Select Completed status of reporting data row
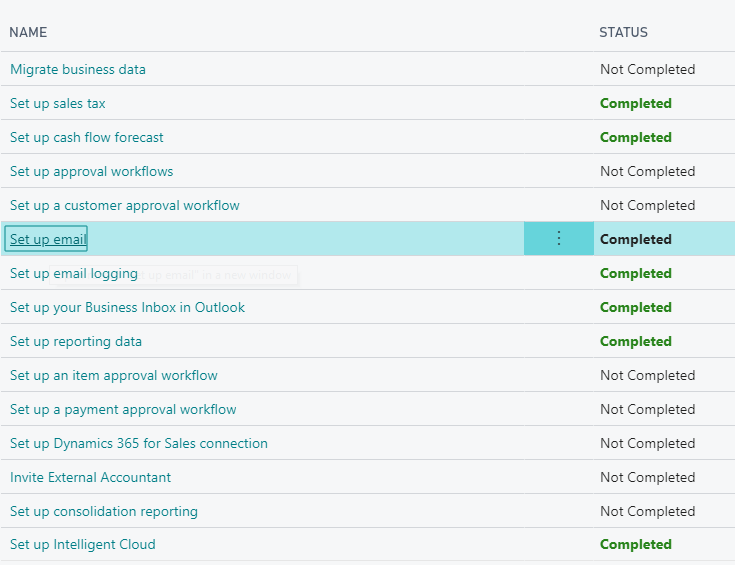The height and width of the screenshot is (565, 735). click(x=636, y=341)
